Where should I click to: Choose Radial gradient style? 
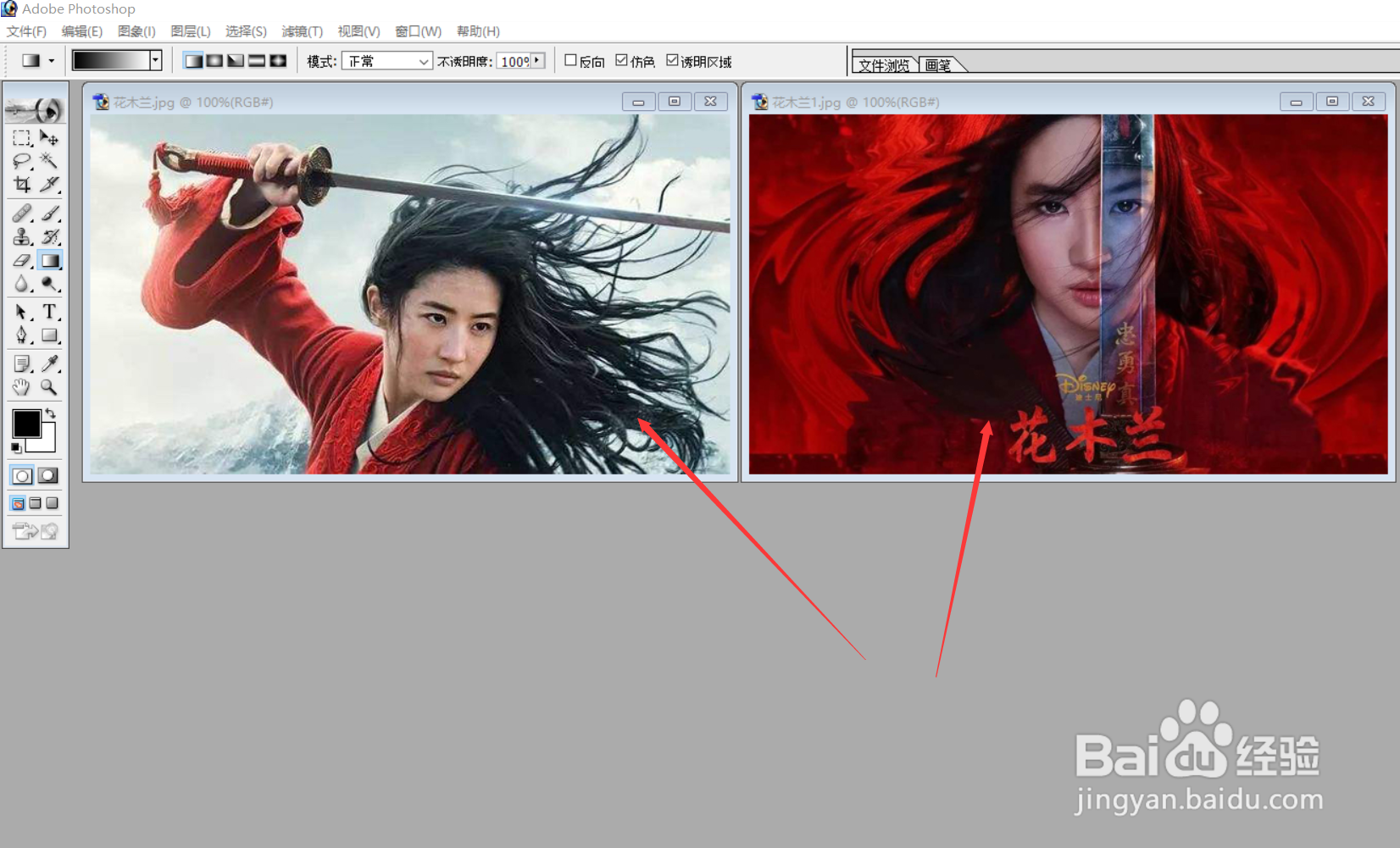(x=214, y=61)
